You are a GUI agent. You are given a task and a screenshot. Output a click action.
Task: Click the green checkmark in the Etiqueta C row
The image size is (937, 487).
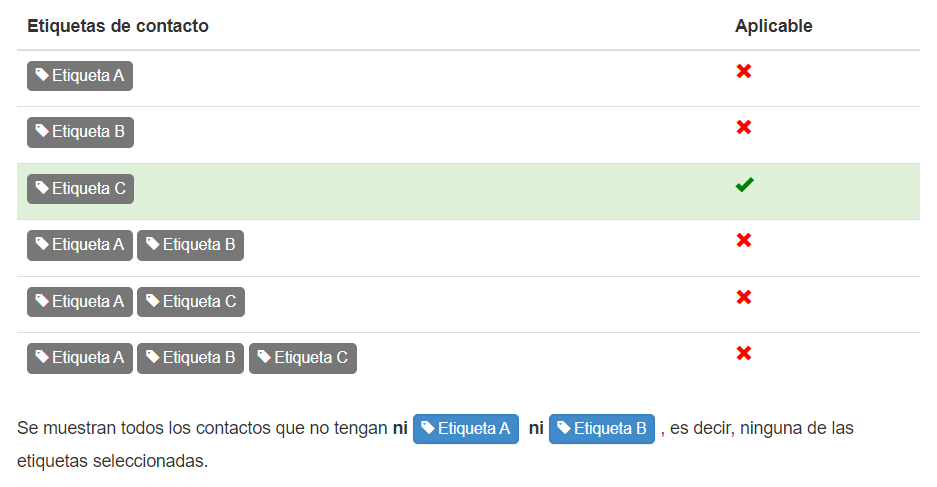745,185
